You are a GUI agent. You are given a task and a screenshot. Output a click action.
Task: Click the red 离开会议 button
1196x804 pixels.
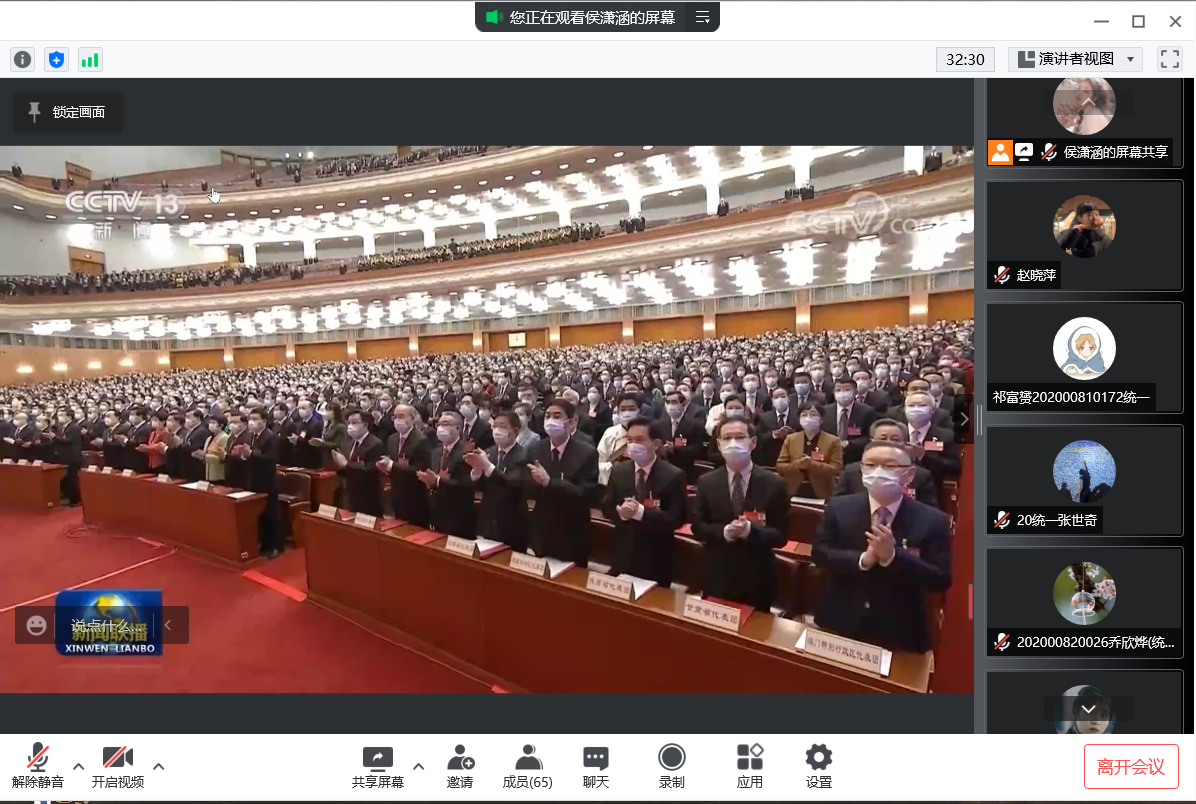1131,767
